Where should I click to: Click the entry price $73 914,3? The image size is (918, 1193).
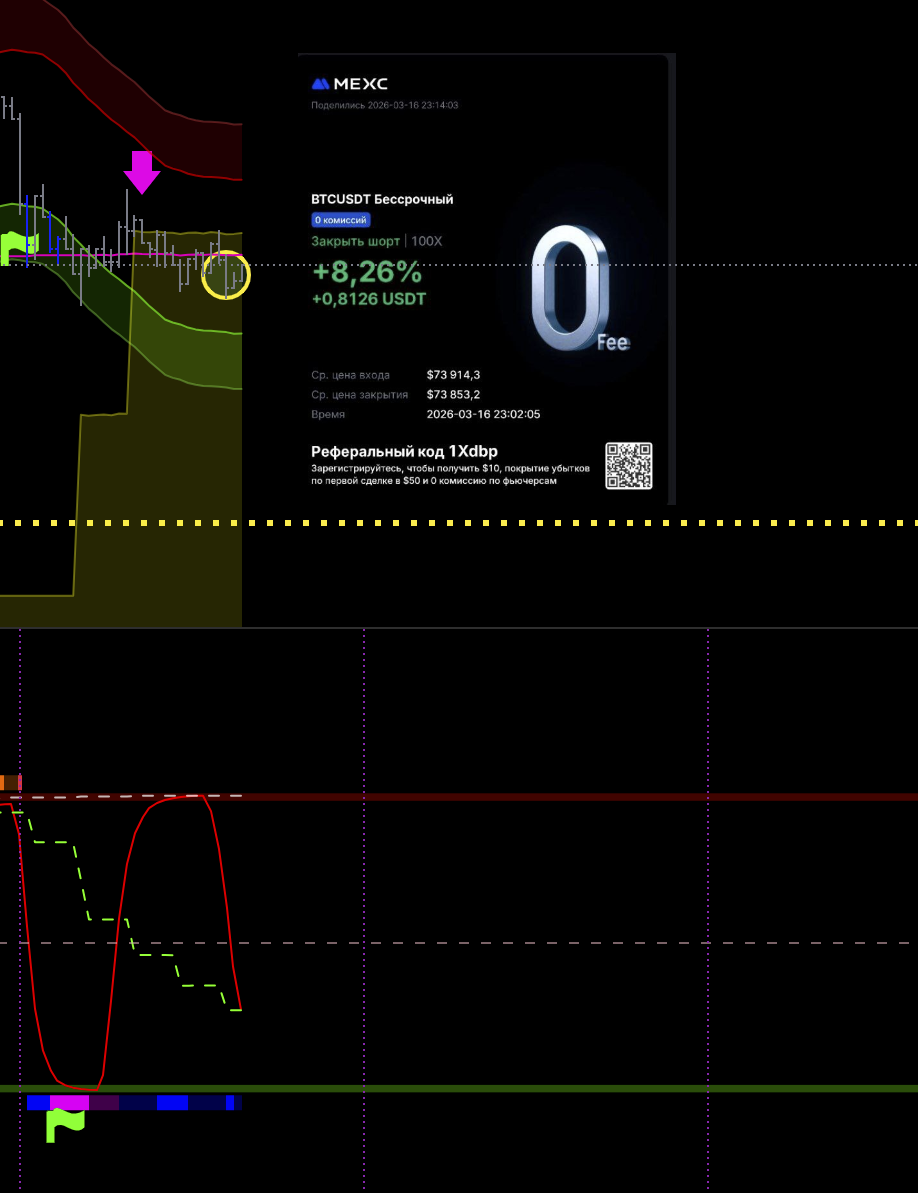tap(453, 375)
